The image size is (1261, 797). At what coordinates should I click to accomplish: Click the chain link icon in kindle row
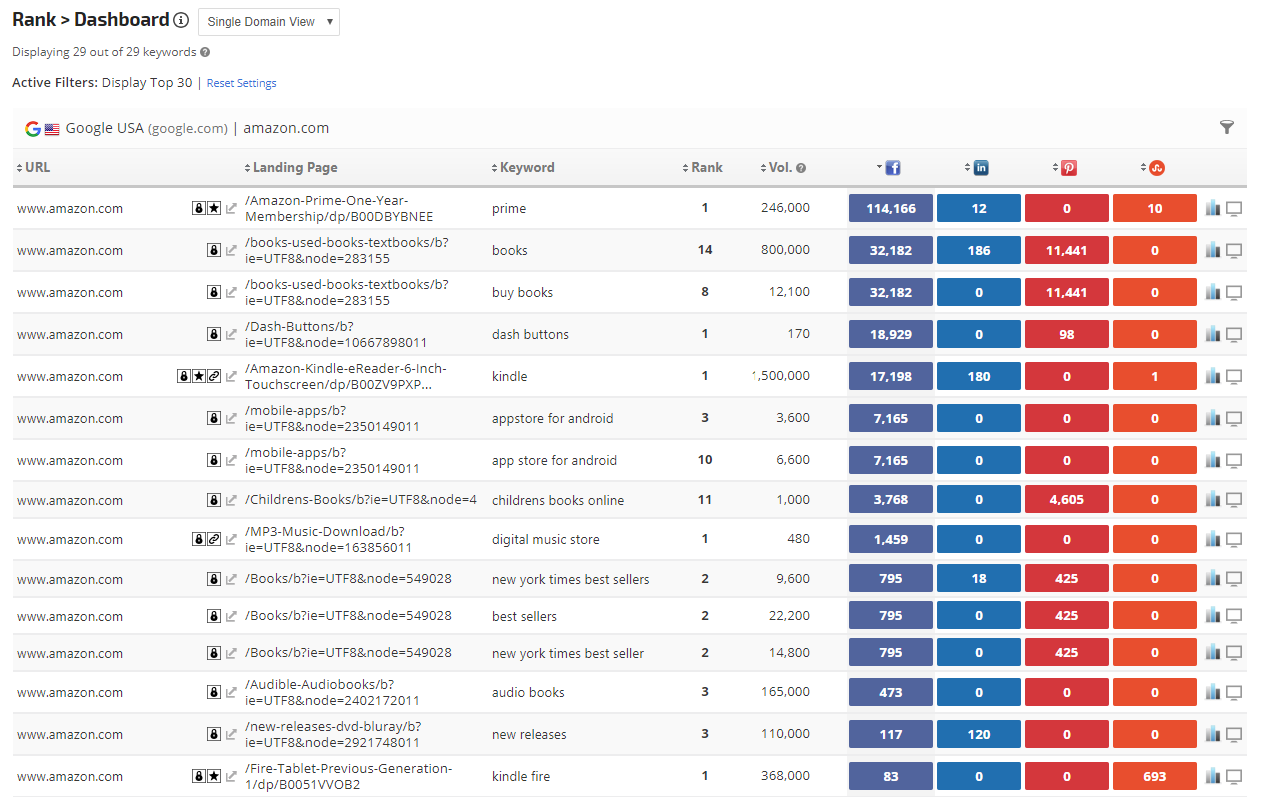coord(214,376)
